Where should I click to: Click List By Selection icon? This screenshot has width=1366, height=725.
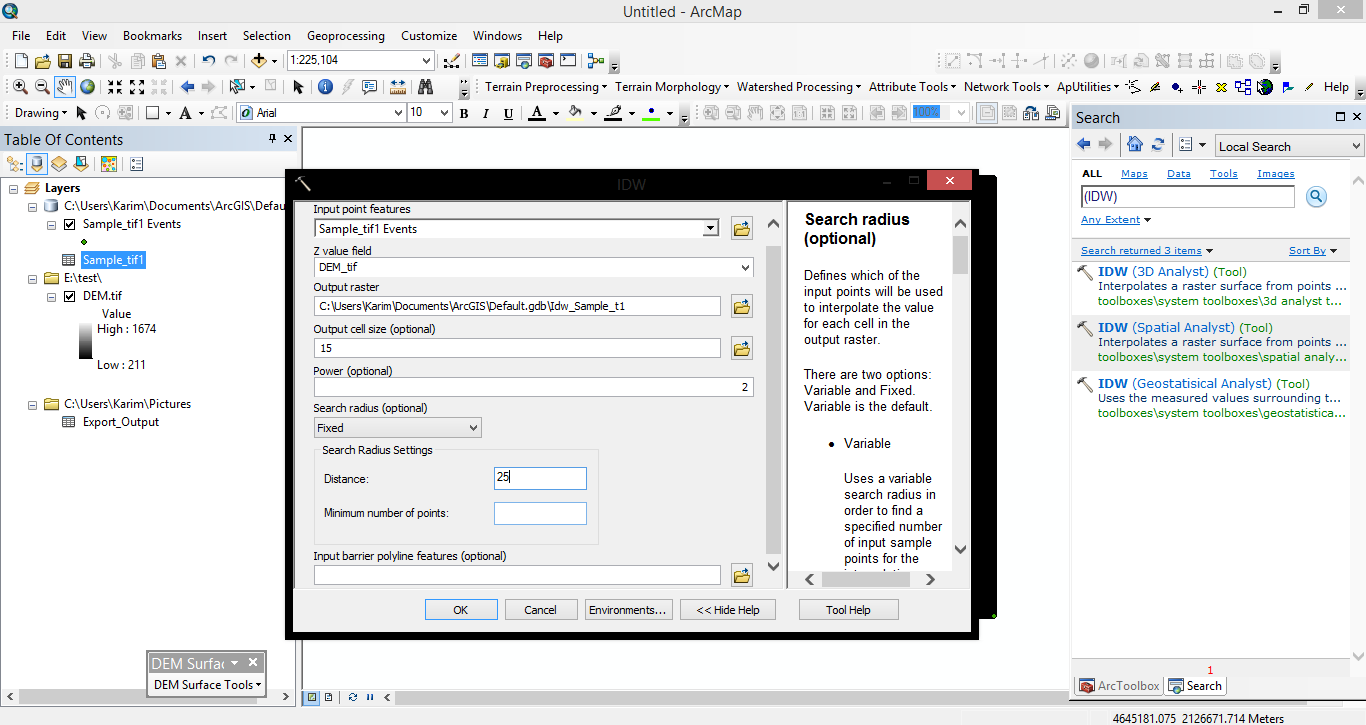click(x=81, y=164)
